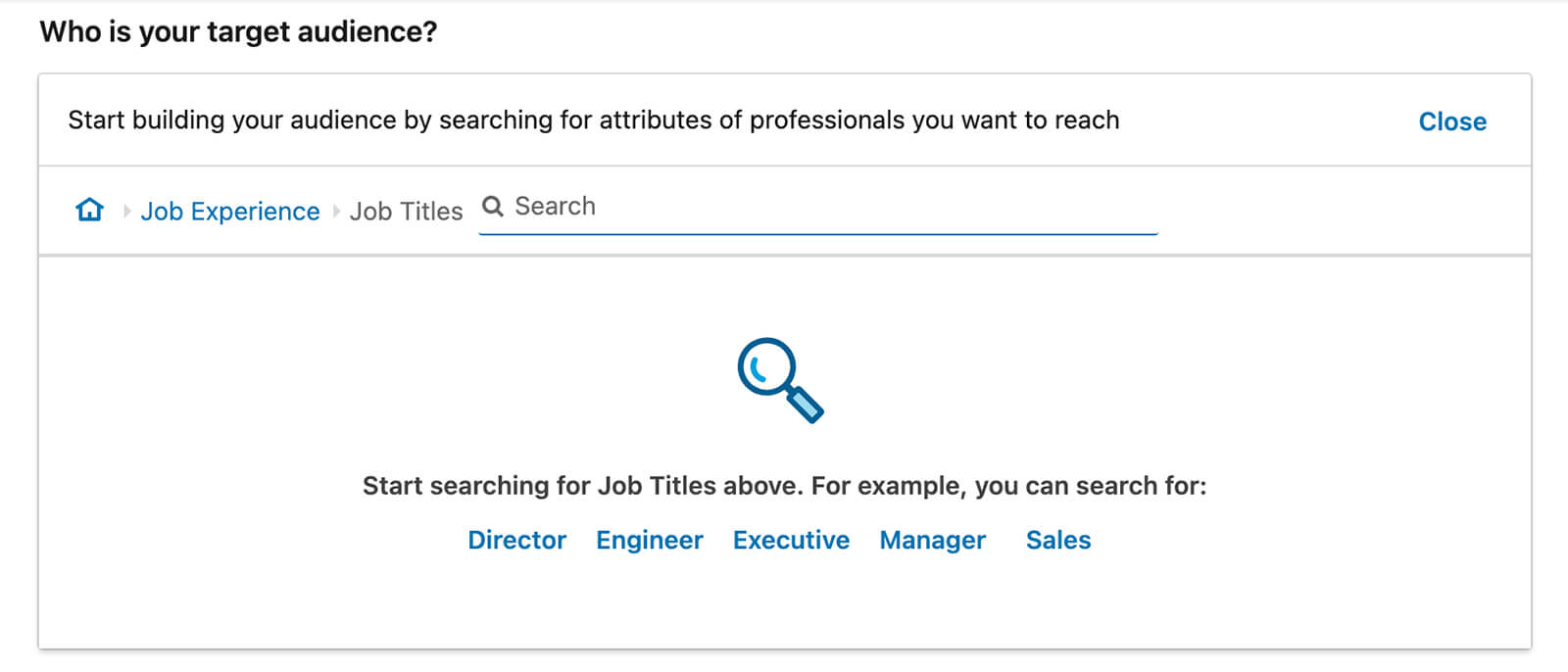The width and height of the screenshot is (1568, 672).
Task: Click the 'Who is your target audience?' heading
Action: pyautogui.click(x=238, y=32)
